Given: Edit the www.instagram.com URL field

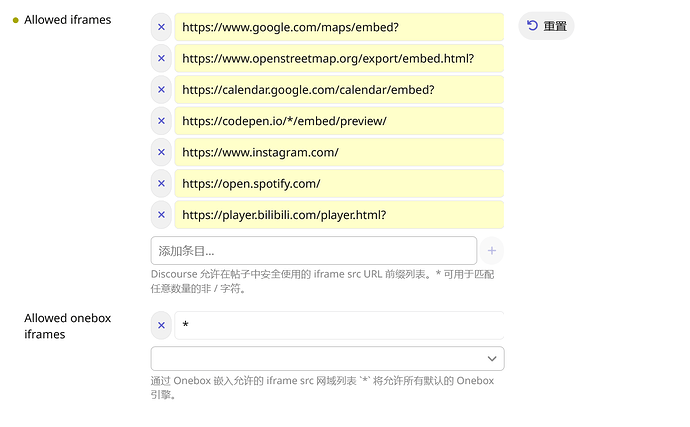Looking at the screenshot, I should pyautogui.click(x=339, y=152).
